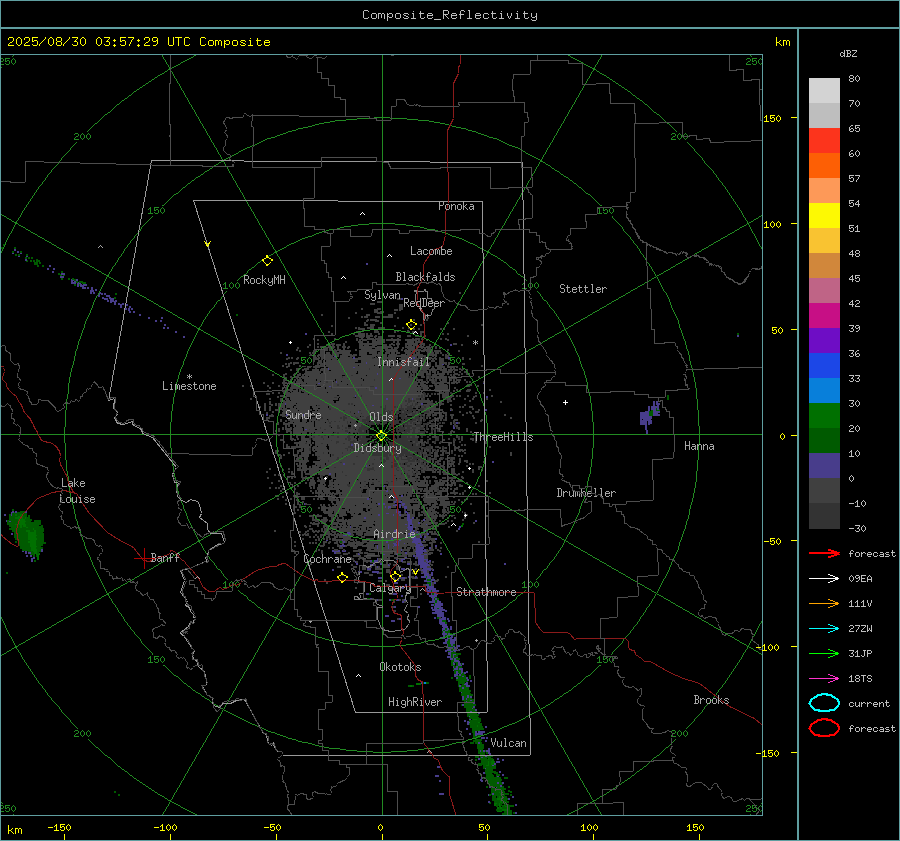The height and width of the screenshot is (841, 900).
Task: Click the yellow diamond marker below RedDeer
Action: click(411, 325)
